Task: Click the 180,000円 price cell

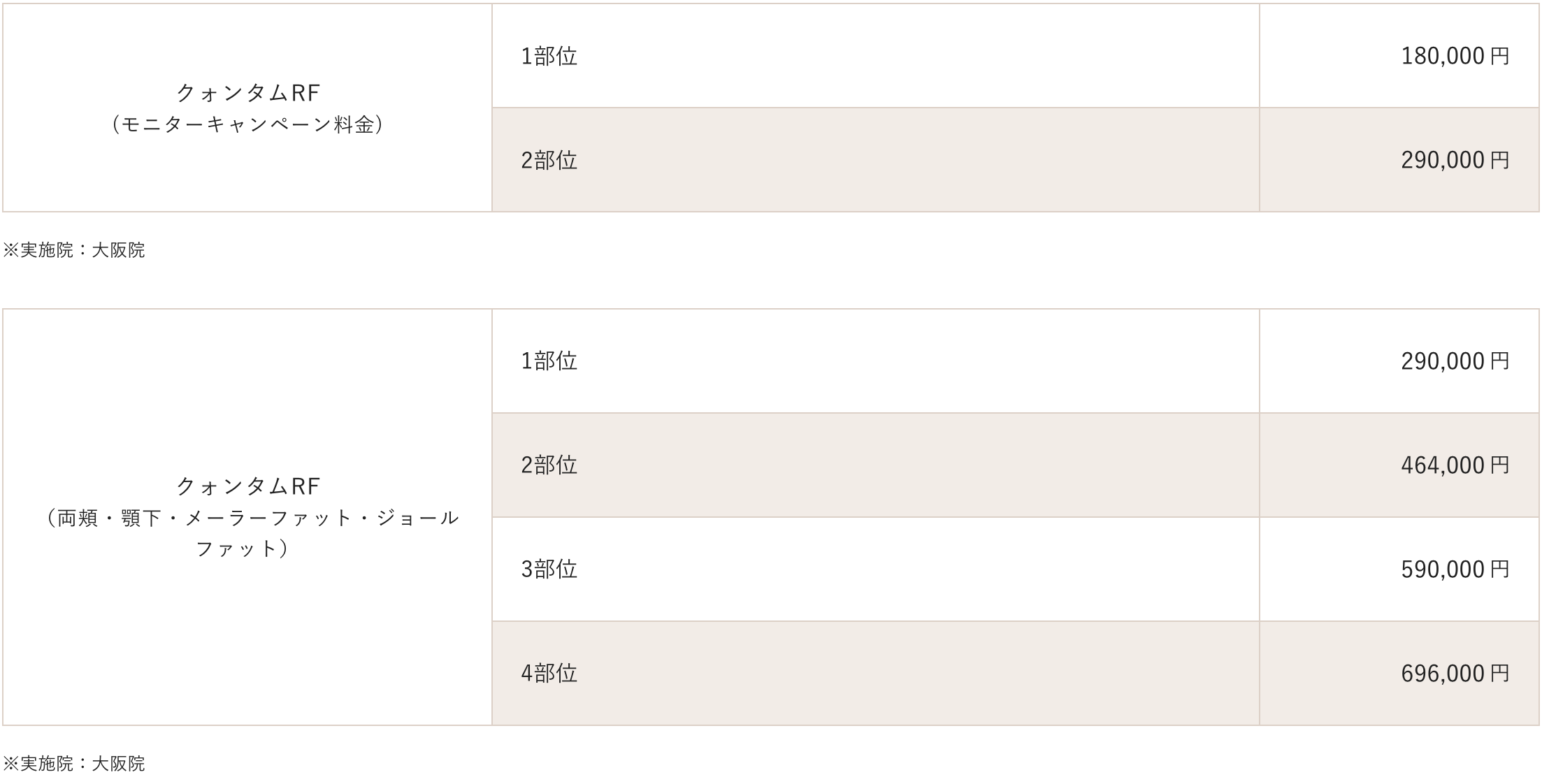Action: pos(1455,56)
